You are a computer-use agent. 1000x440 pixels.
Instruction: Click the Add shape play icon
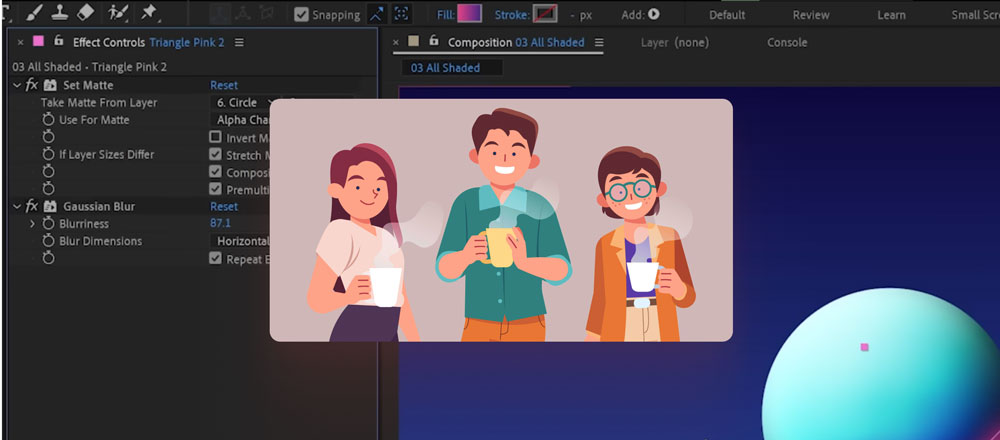point(654,14)
